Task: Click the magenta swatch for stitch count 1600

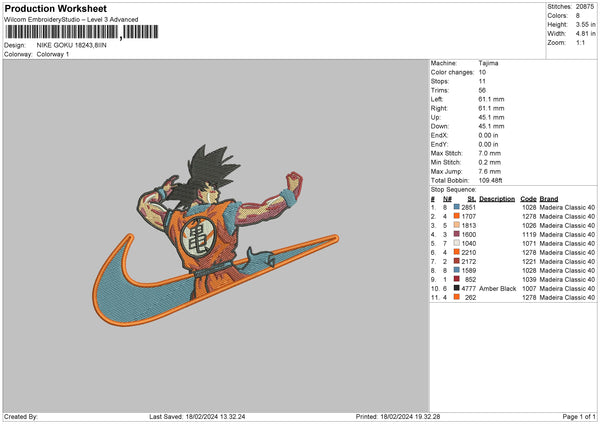Action: 457,234
